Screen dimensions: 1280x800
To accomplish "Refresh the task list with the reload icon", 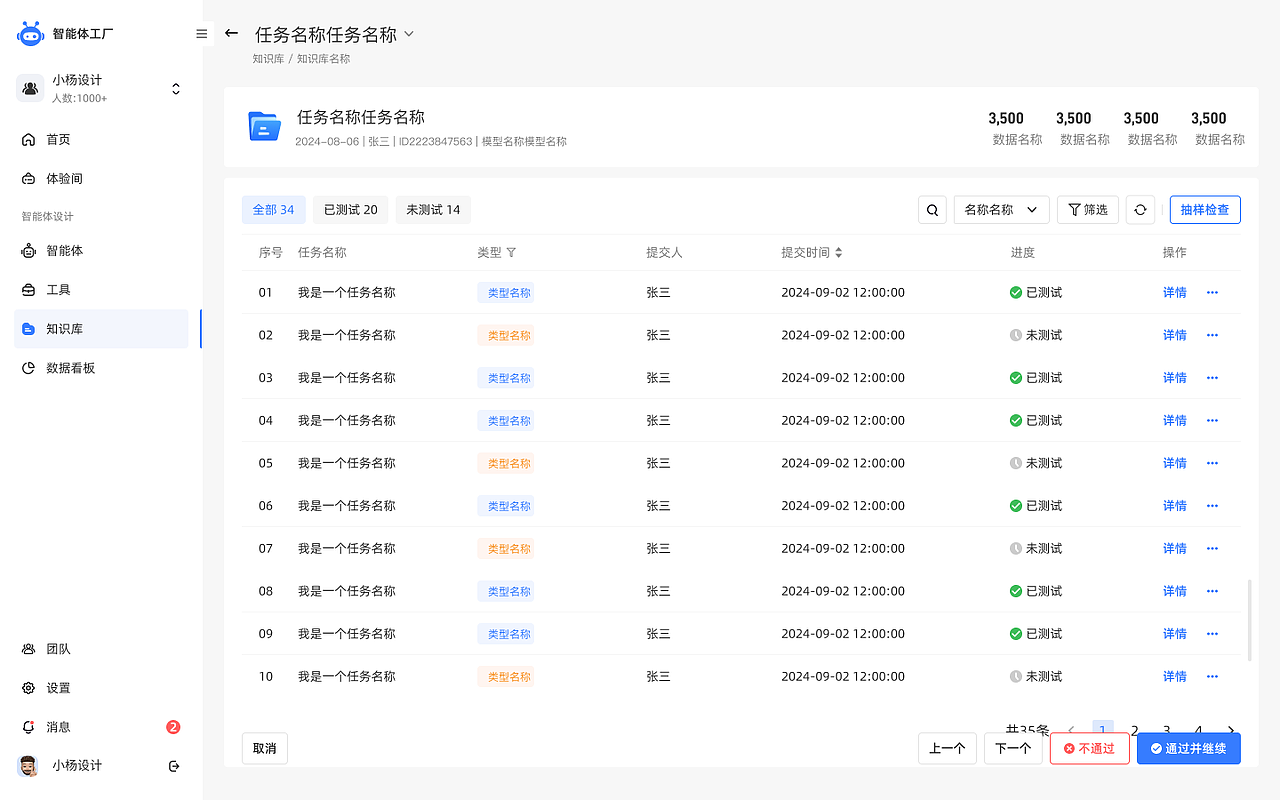I will pyautogui.click(x=1140, y=209).
